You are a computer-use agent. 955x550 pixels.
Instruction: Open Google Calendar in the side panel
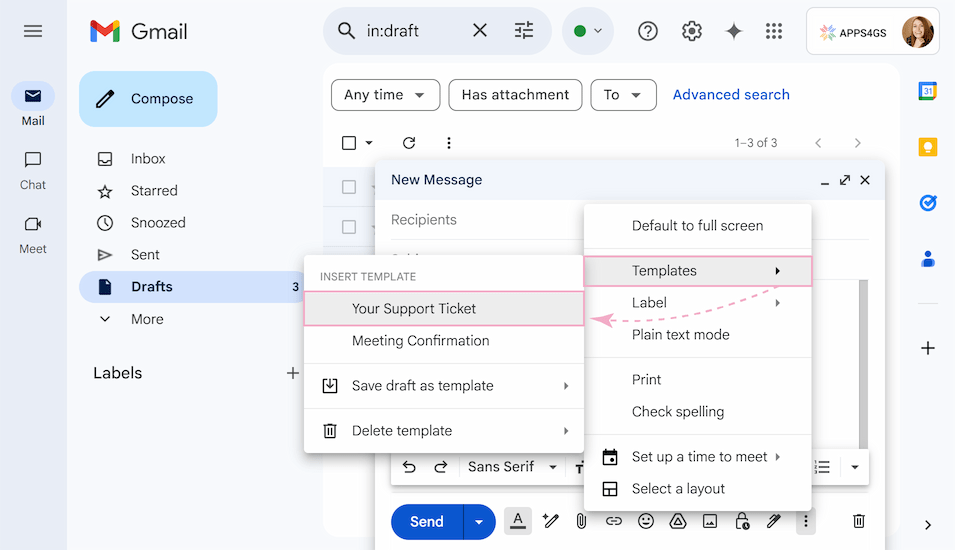(x=927, y=92)
